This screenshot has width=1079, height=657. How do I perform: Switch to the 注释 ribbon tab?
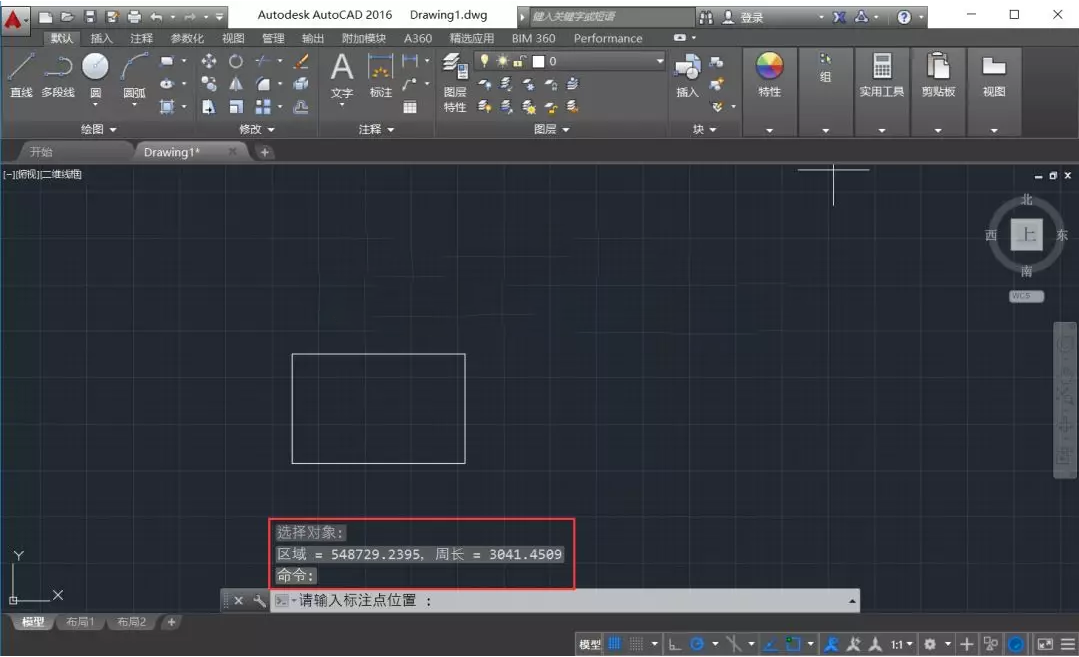[x=141, y=38]
